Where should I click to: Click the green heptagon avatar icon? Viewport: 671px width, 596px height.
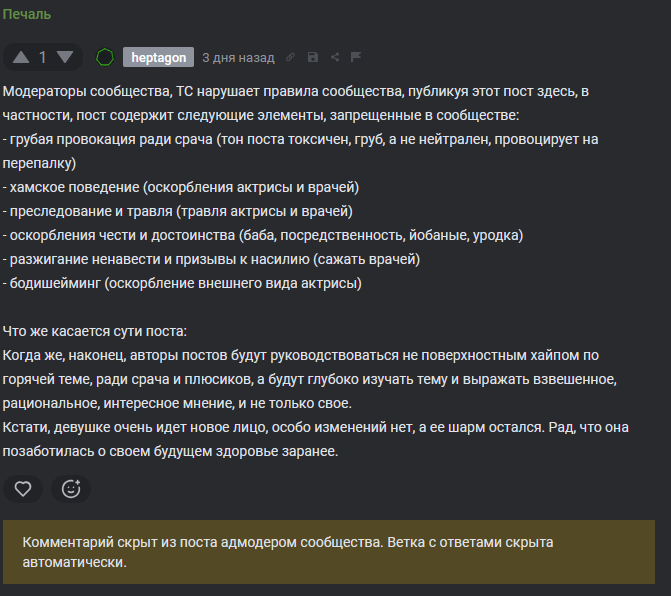point(105,57)
